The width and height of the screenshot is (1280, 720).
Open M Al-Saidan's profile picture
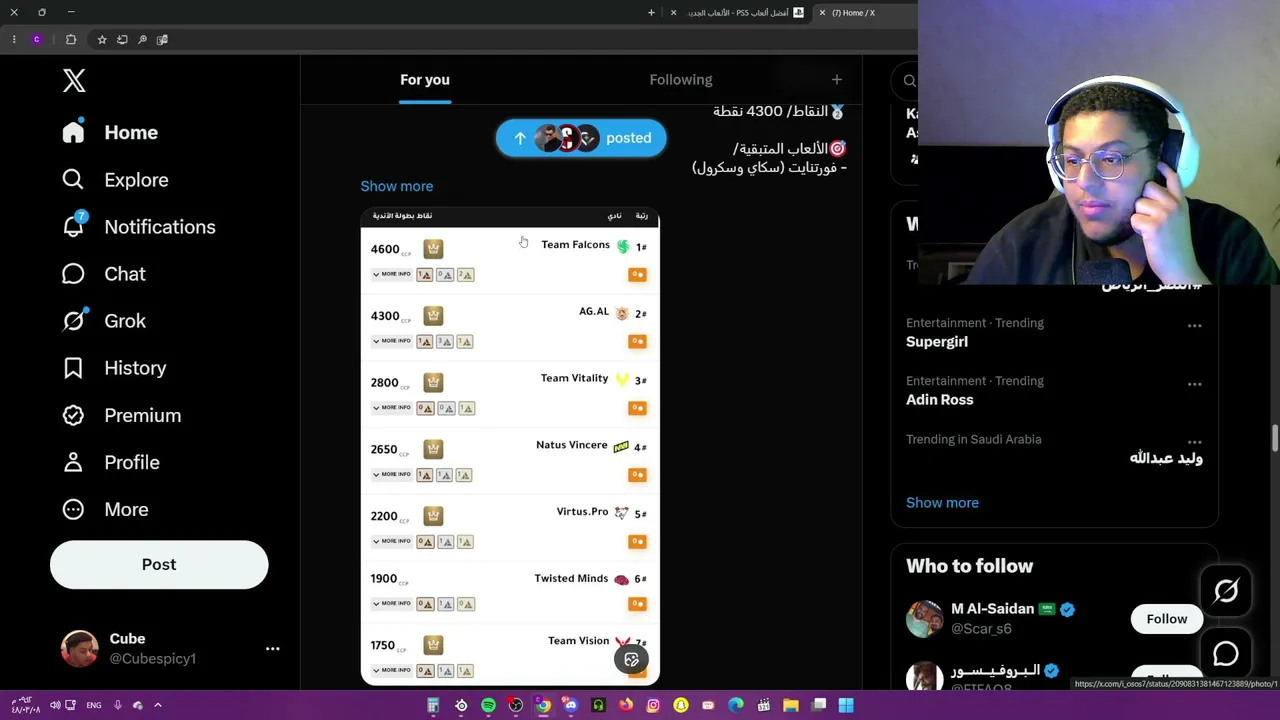click(924, 619)
